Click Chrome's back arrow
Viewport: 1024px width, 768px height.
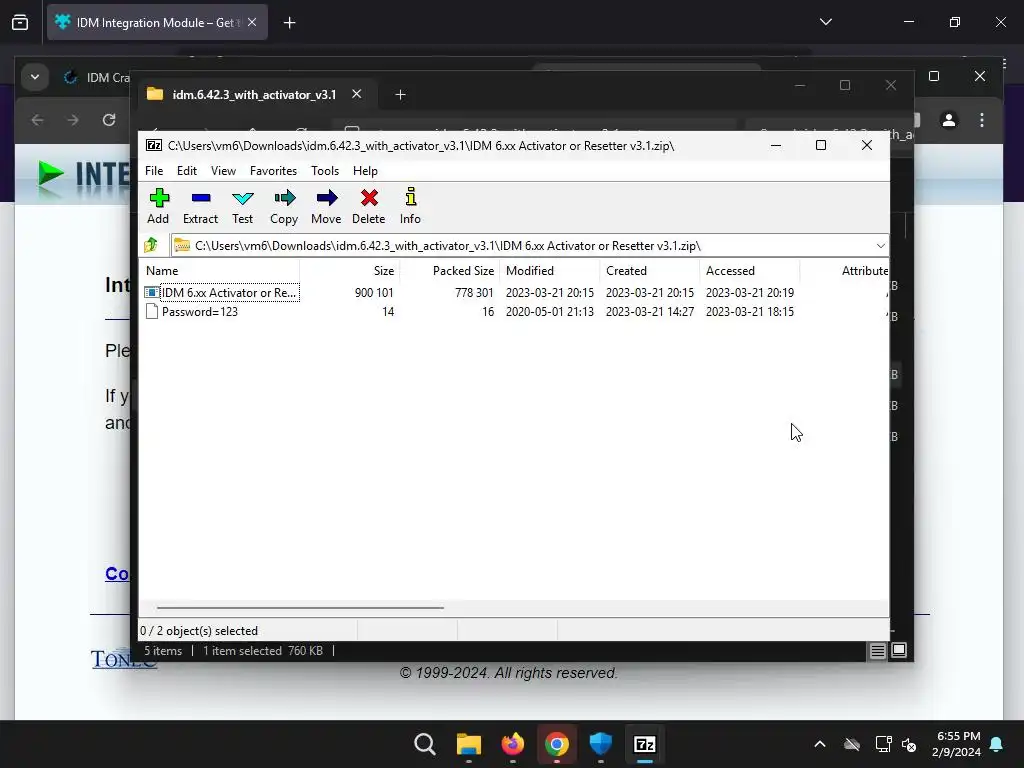click(x=37, y=120)
